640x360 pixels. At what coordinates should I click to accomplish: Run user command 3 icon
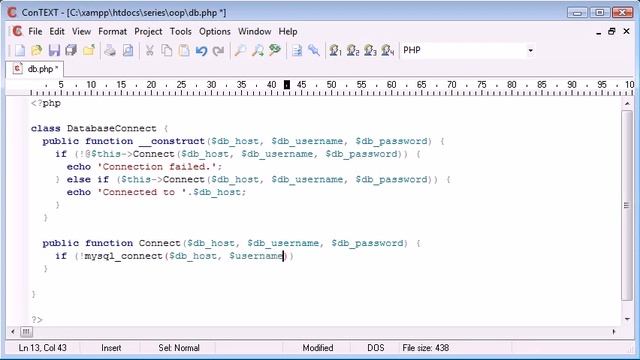(x=370, y=51)
